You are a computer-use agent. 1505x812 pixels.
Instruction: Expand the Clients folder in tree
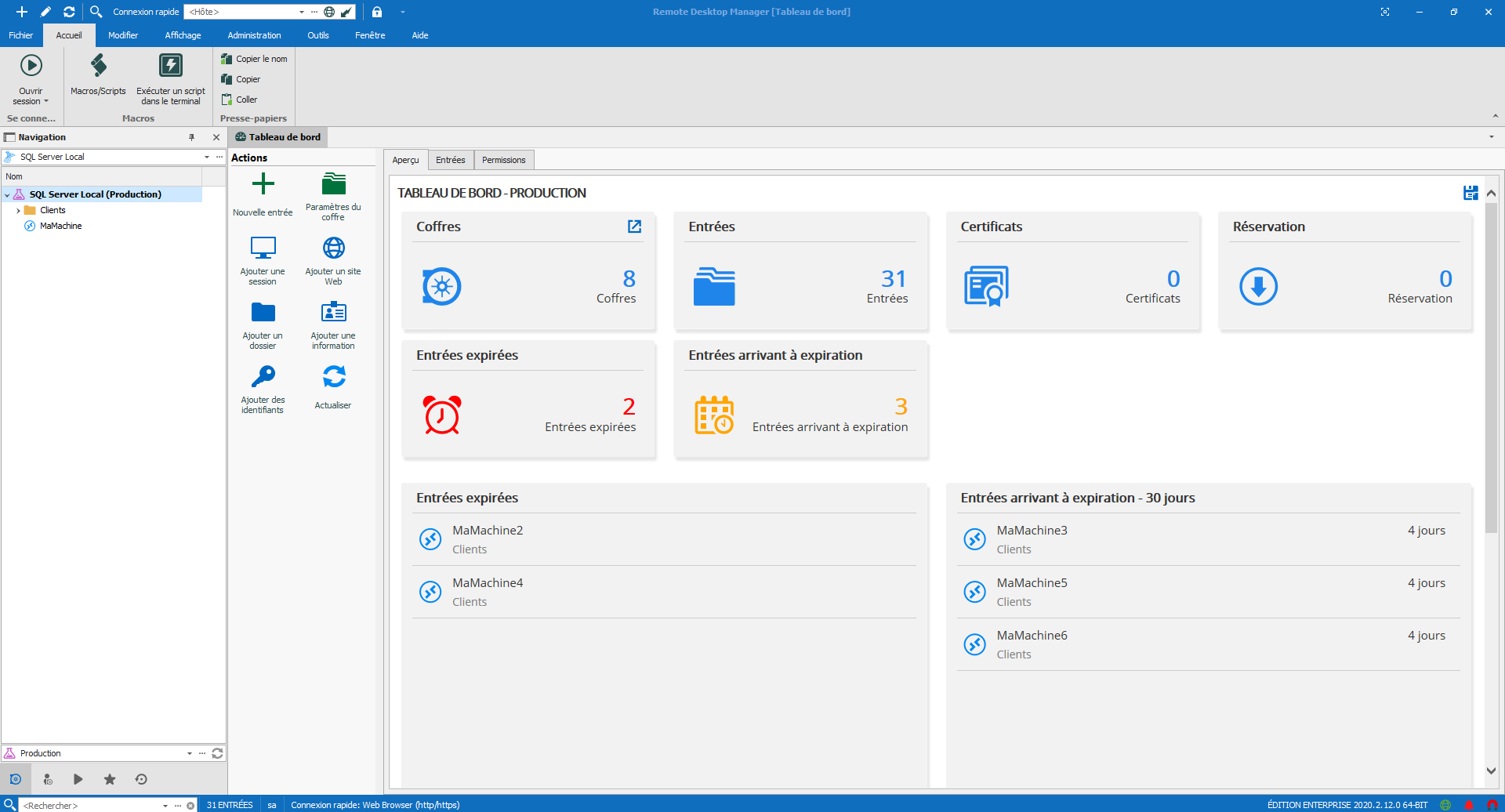18,210
